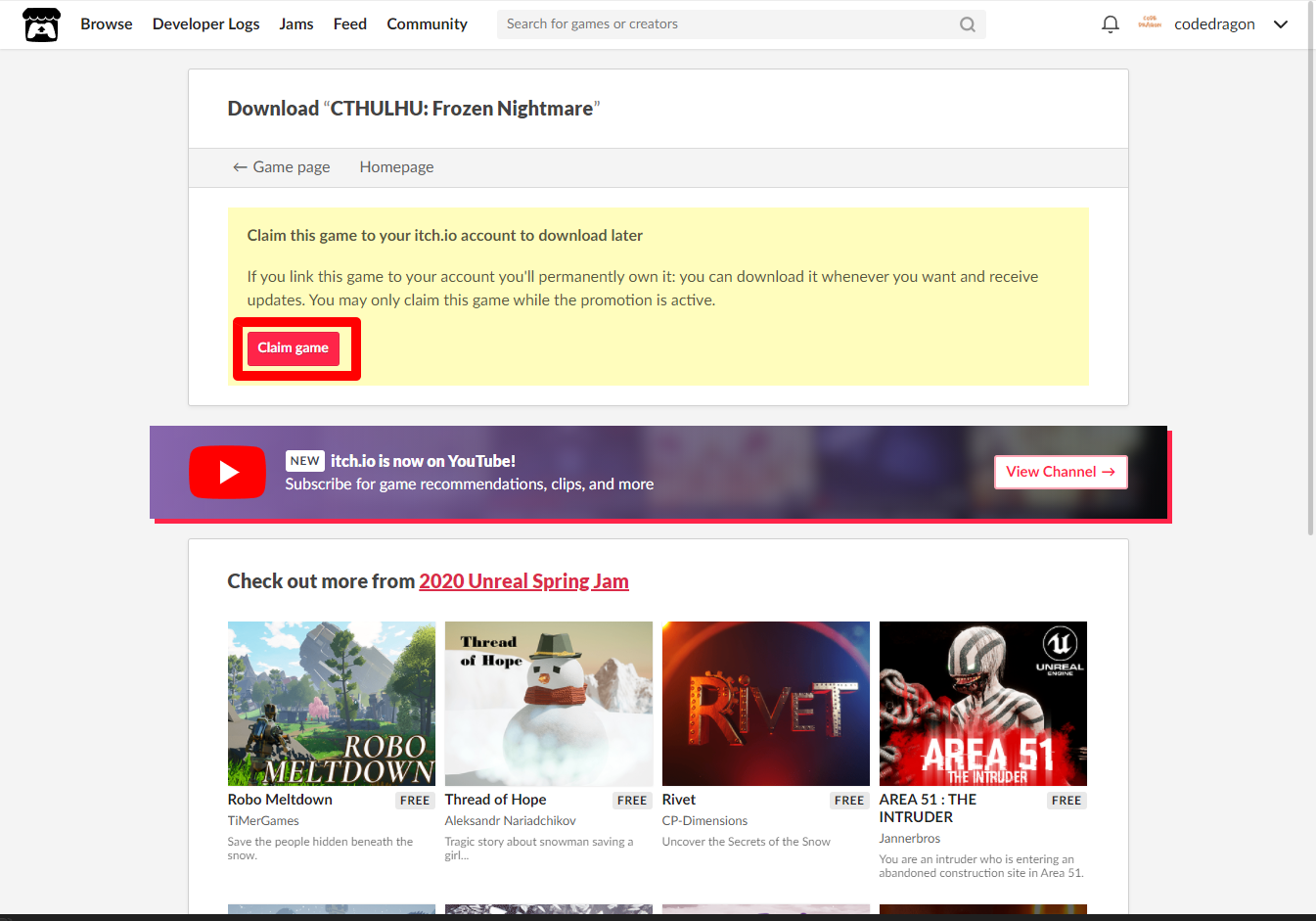Open the Robo Meltdown thumbnail
Viewport: 1316px width, 921px height.
tap(332, 704)
